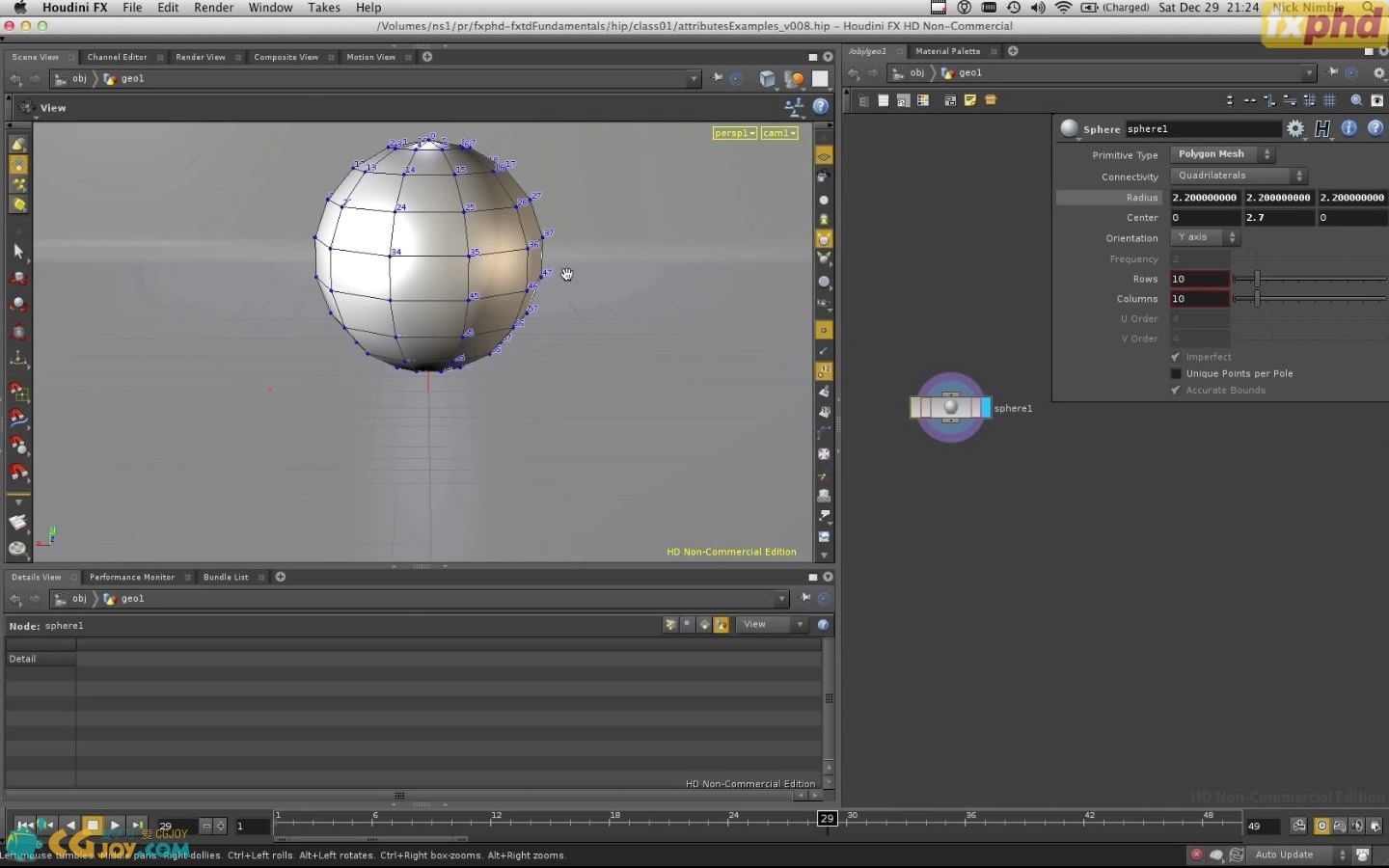Click the construction plane snapping grid magnet icon

pos(18,393)
